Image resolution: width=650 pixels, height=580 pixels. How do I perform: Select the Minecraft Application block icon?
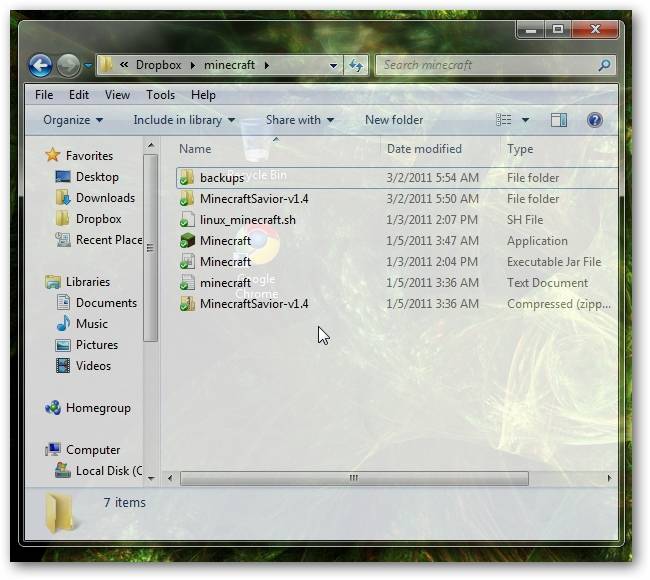[x=187, y=240]
